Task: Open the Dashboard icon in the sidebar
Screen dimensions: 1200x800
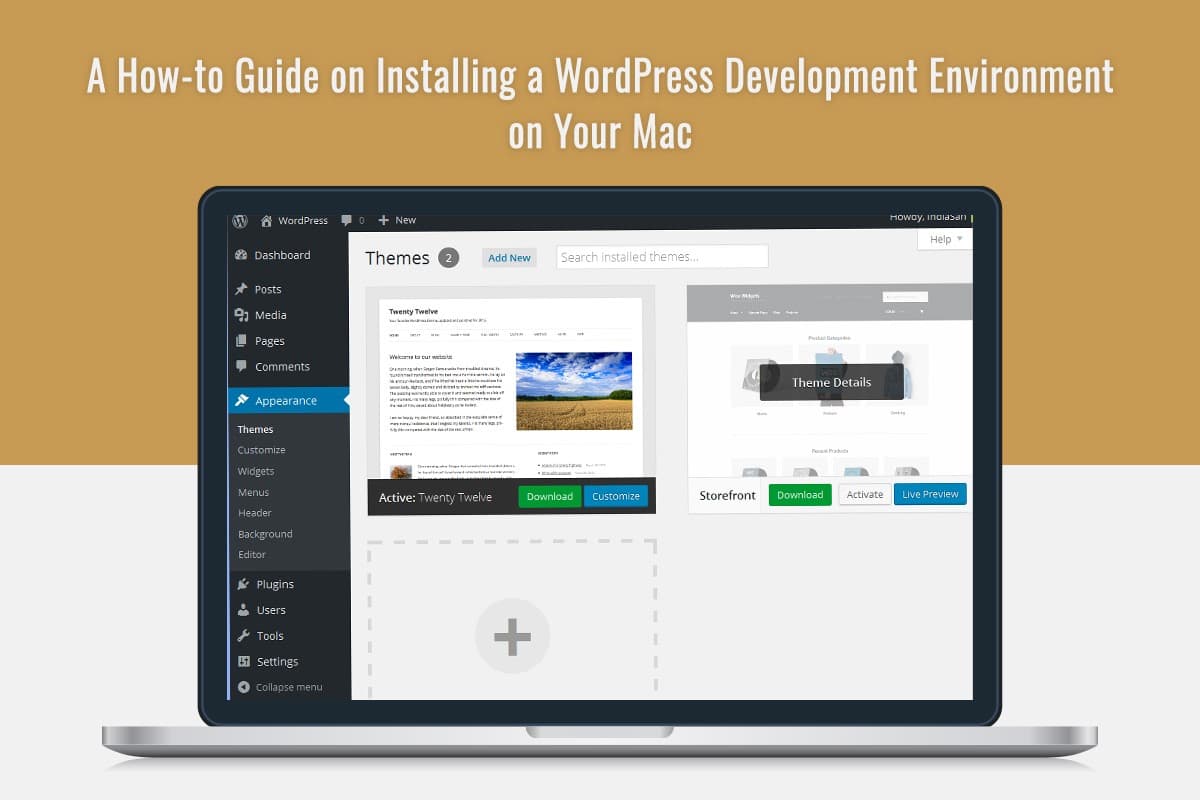Action: pyautogui.click(x=243, y=255)
